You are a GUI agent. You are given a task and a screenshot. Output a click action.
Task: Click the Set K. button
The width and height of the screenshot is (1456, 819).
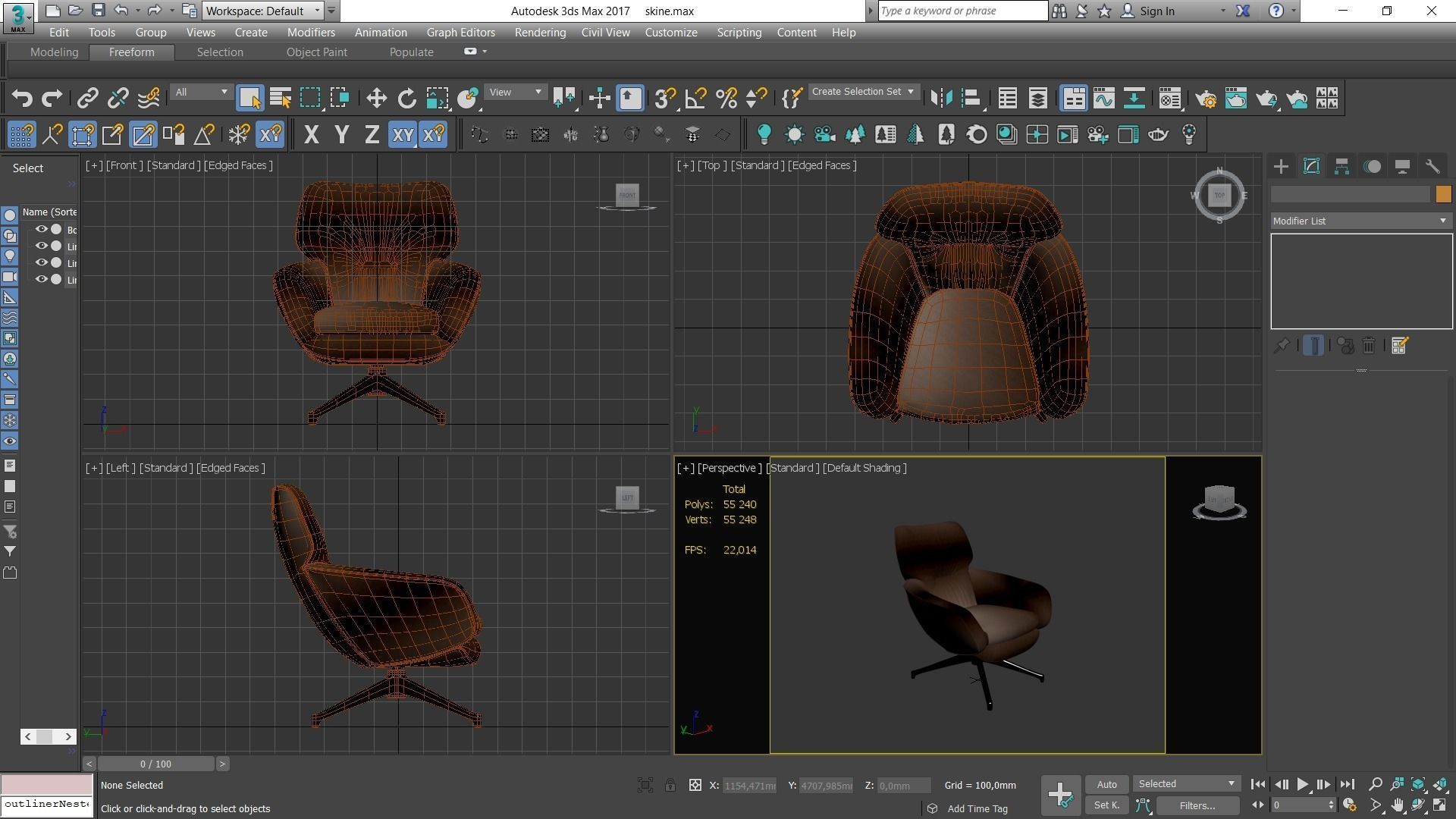coord(1106,805)
